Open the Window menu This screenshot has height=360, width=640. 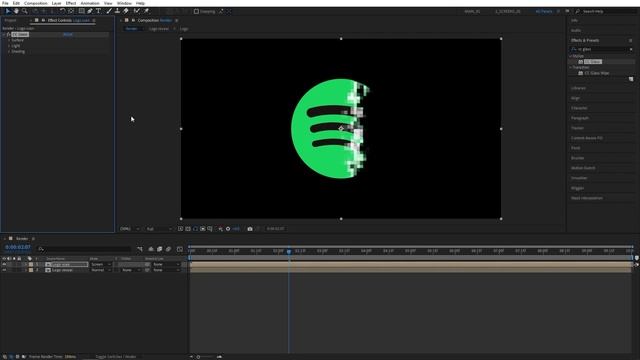pyautogui.click(x=124, y=3)
